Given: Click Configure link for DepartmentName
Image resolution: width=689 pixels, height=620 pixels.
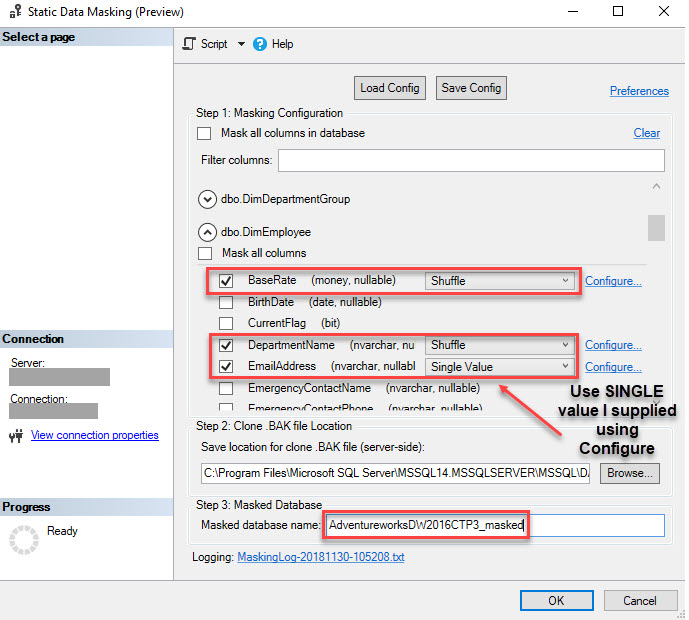Looking at the screenshot, I should tap(613, 345).
